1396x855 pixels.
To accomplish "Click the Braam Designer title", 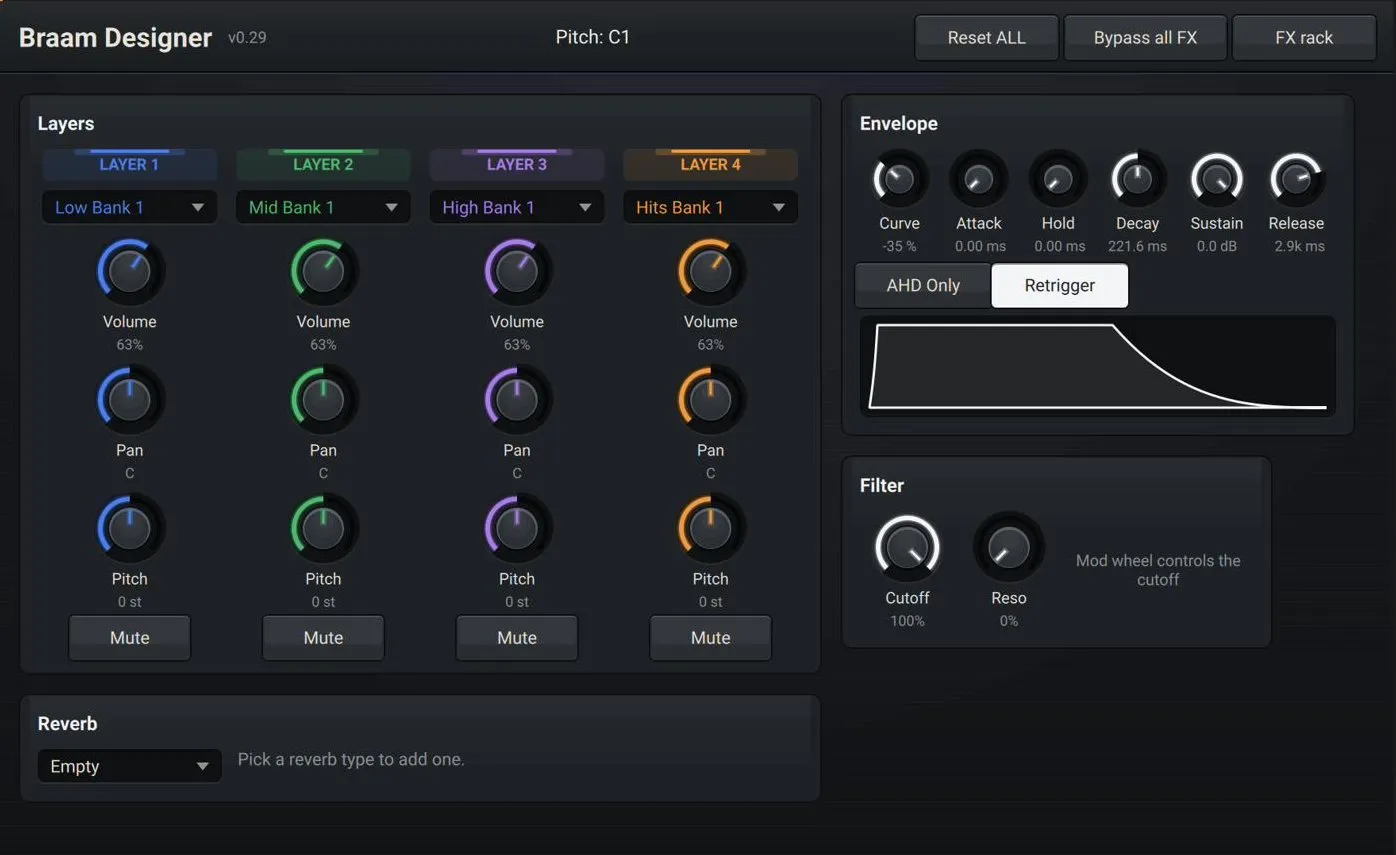I will [x=116, y=38].
